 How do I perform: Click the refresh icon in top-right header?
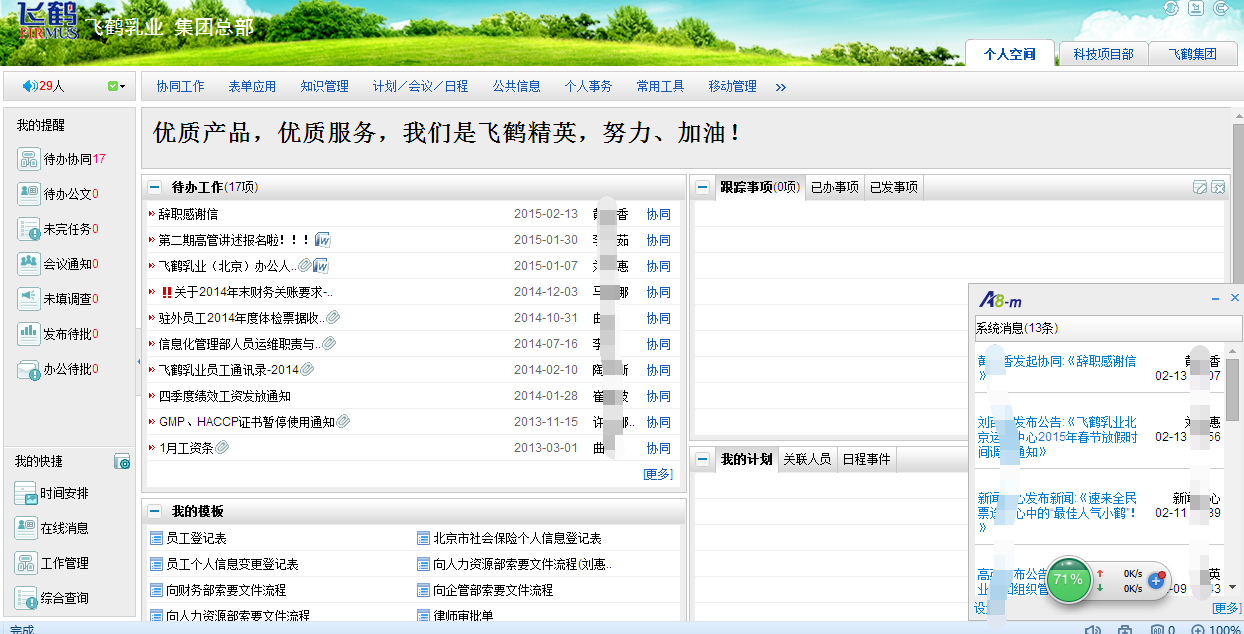[1171, 8]
